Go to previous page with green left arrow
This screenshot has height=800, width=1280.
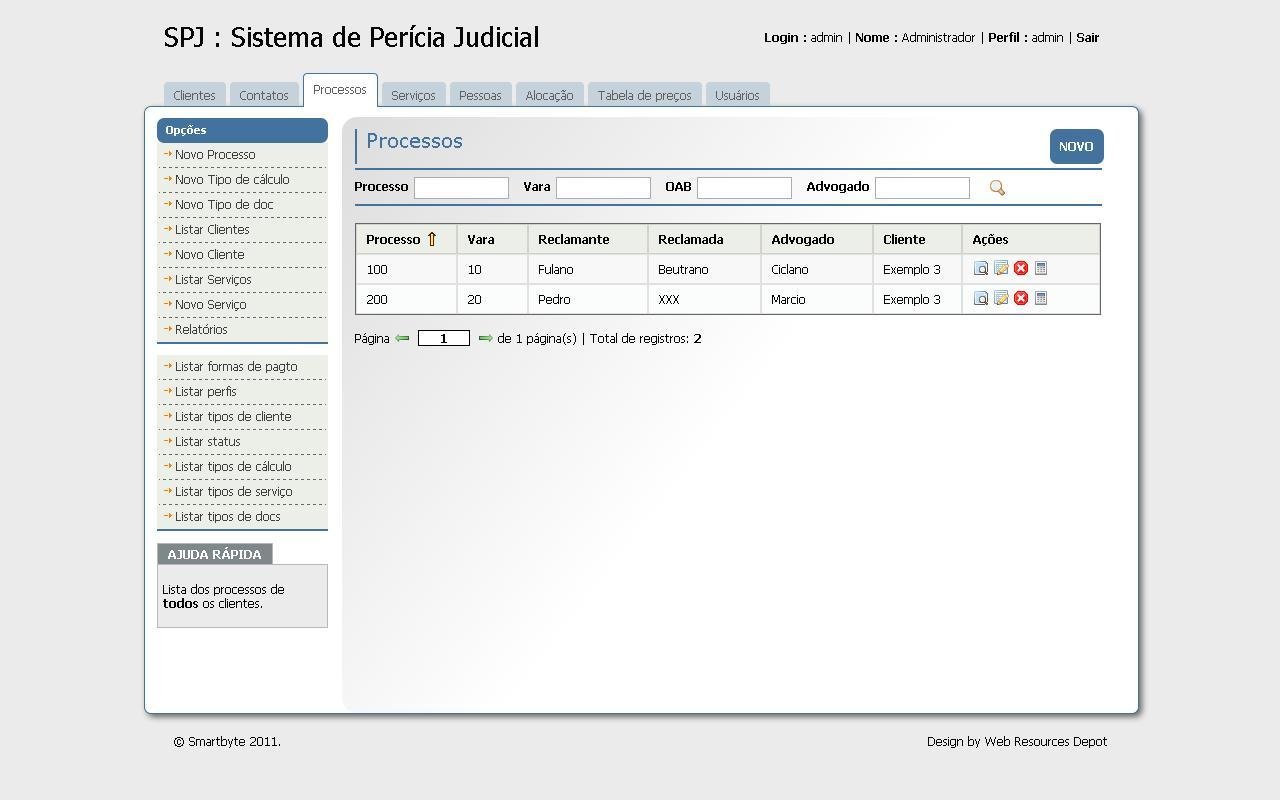pyautogui.click(x=403, y=338)
